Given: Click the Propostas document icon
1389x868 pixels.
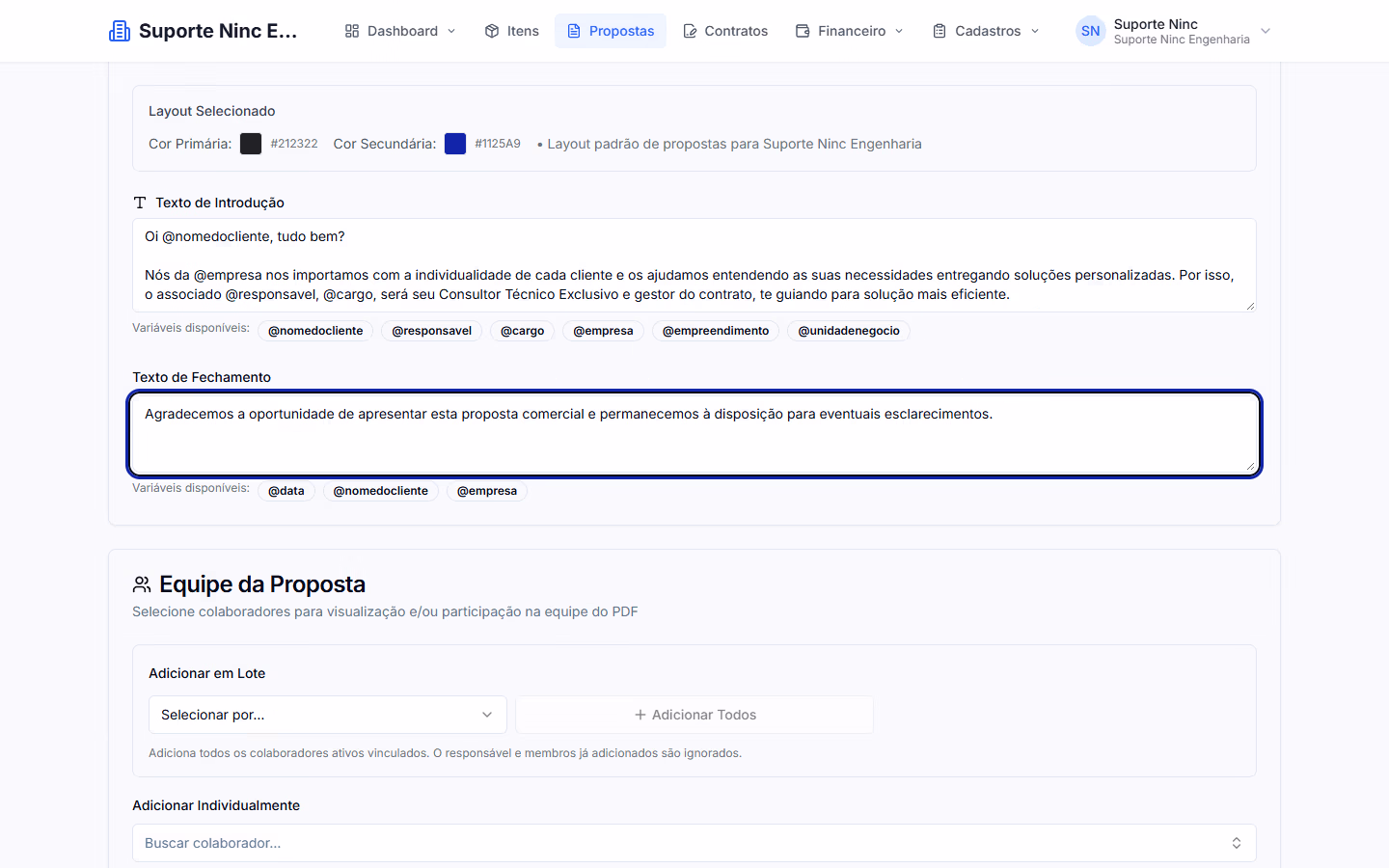Looking at the screenshot, I should (x=574, y=31).
